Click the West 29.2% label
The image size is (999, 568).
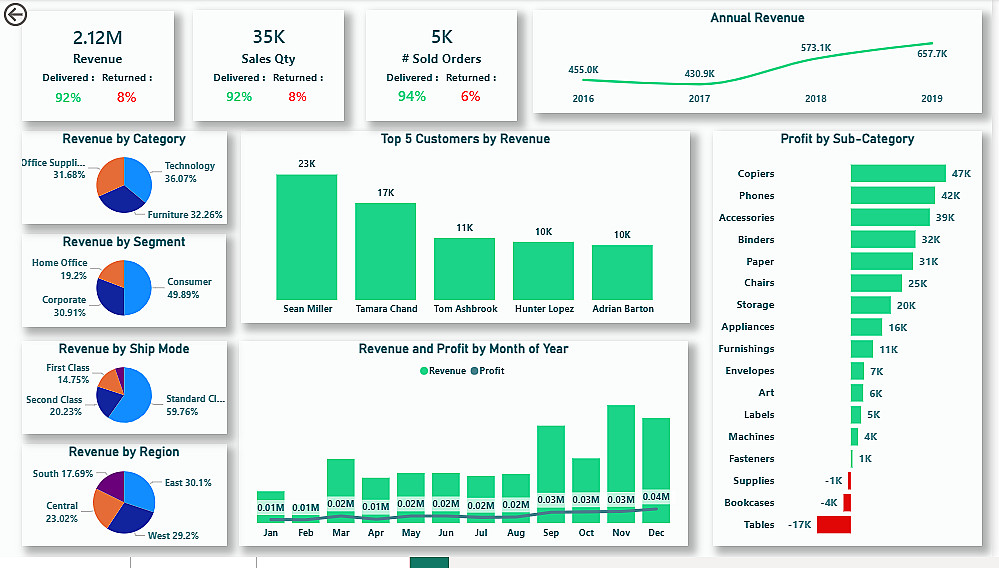click(173, 536)
